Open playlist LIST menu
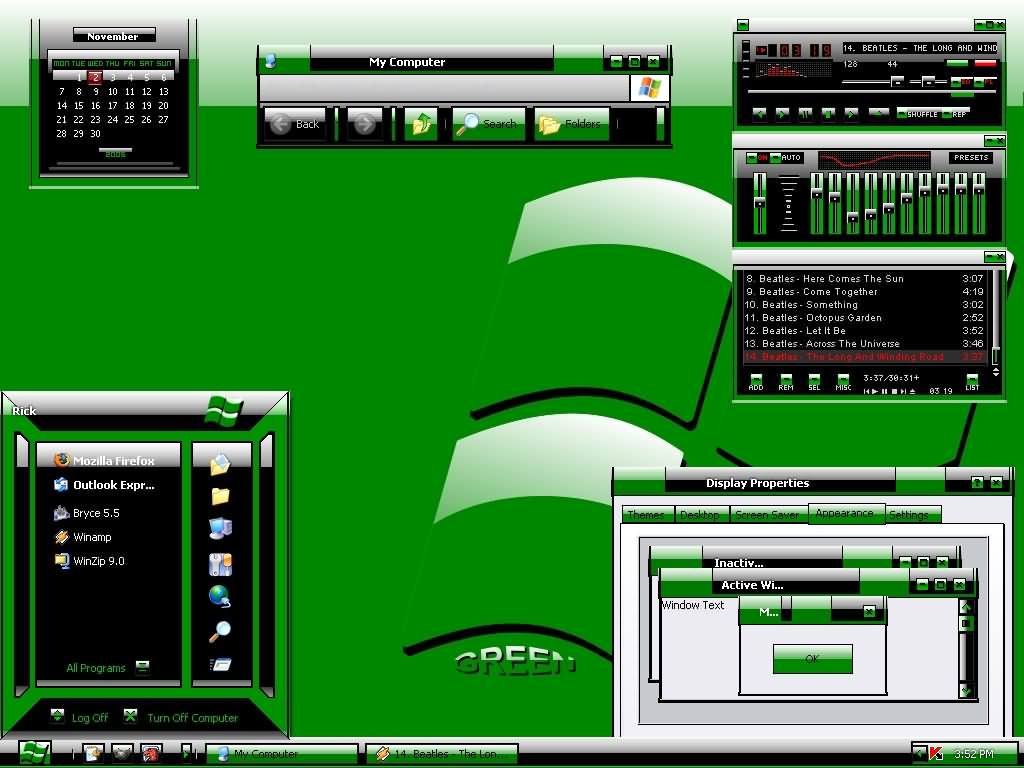The height and width of the screenshot is (768, 1024). tap(972, 383)
